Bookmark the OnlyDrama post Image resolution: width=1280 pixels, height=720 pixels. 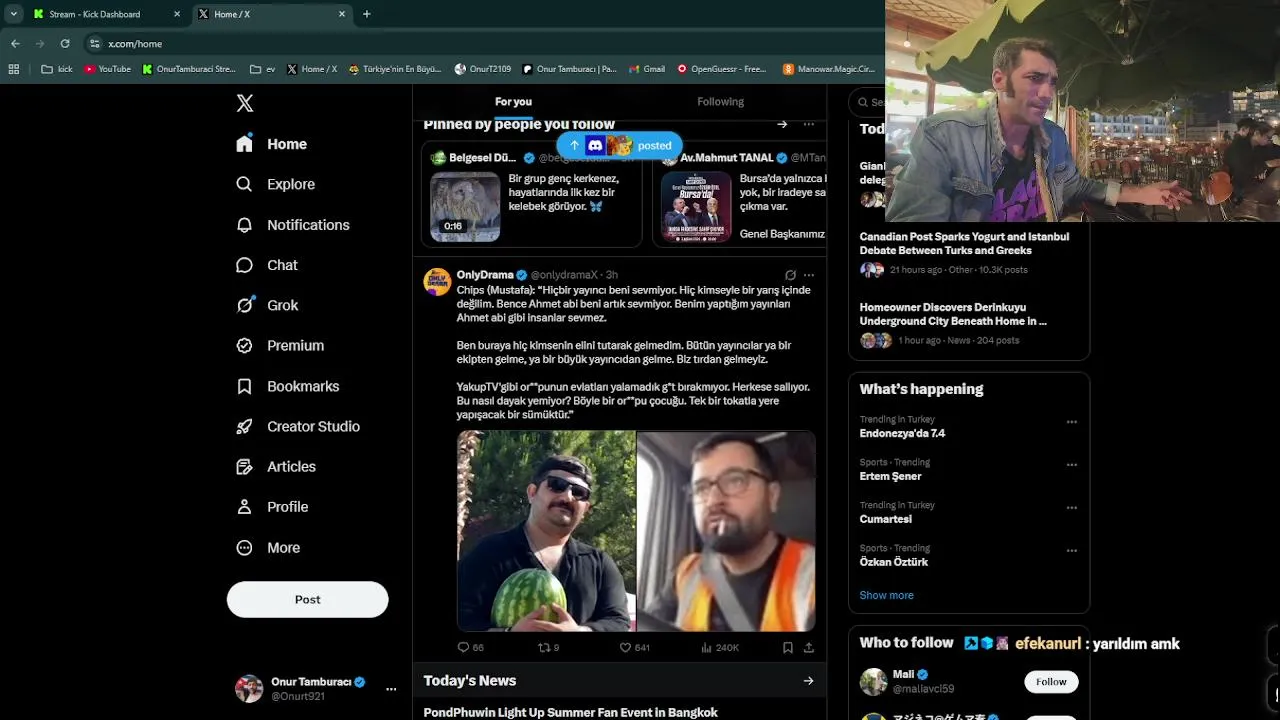coord(788,647)
